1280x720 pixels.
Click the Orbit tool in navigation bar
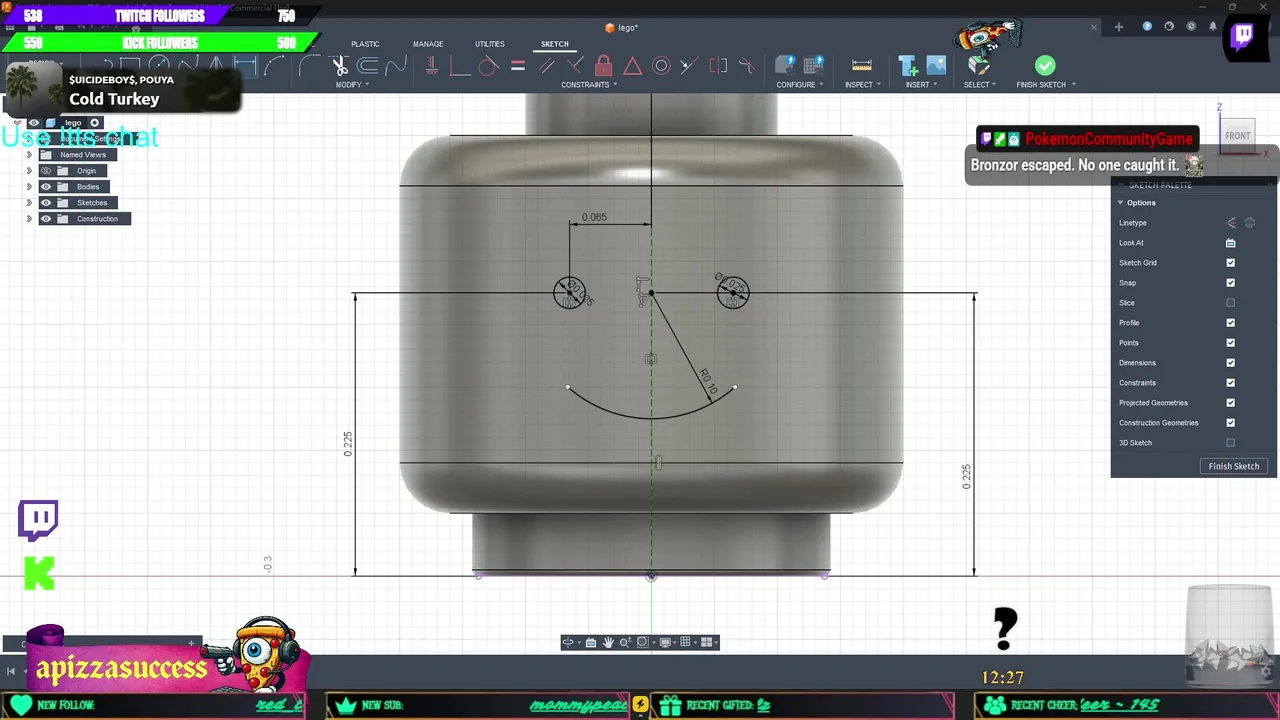(568, 642)
